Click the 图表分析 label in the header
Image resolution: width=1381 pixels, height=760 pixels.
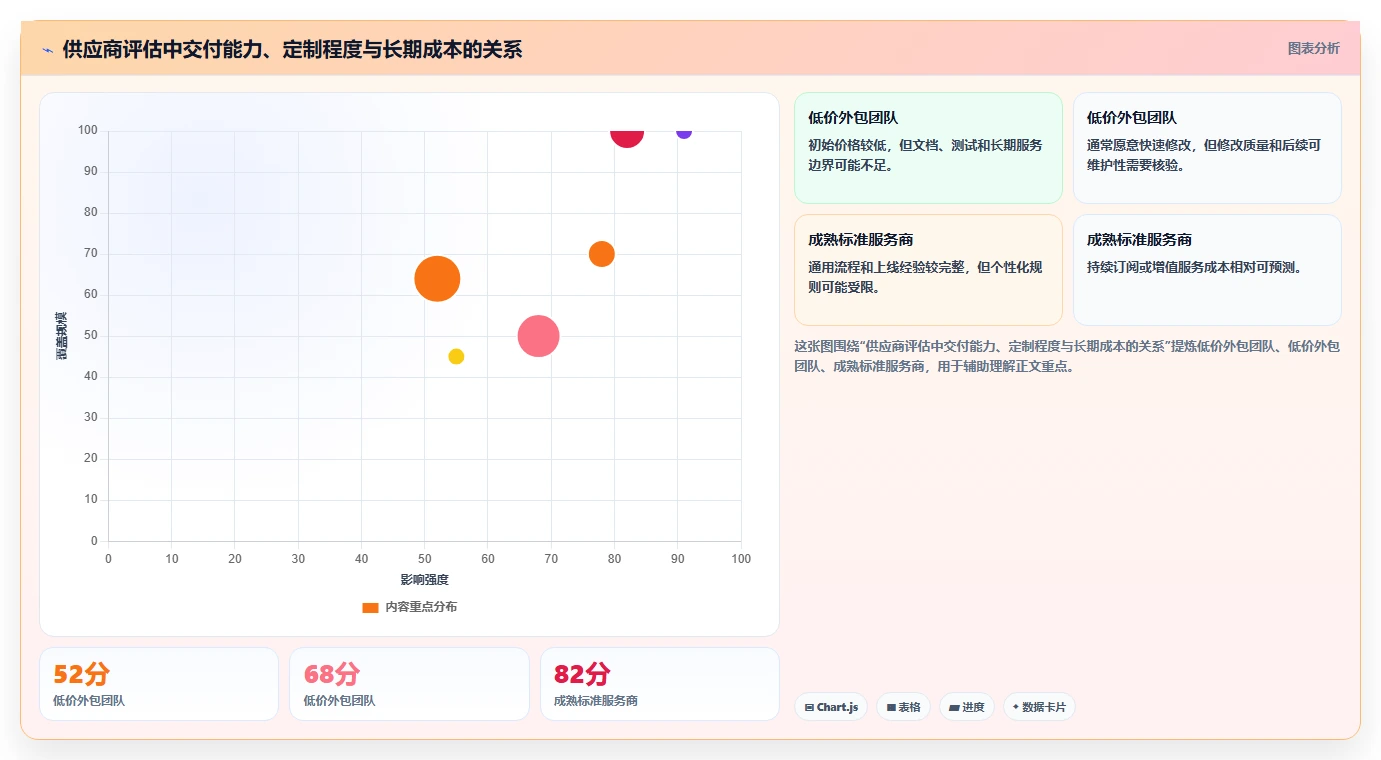pyautogui.click(x=1313, y=48)
